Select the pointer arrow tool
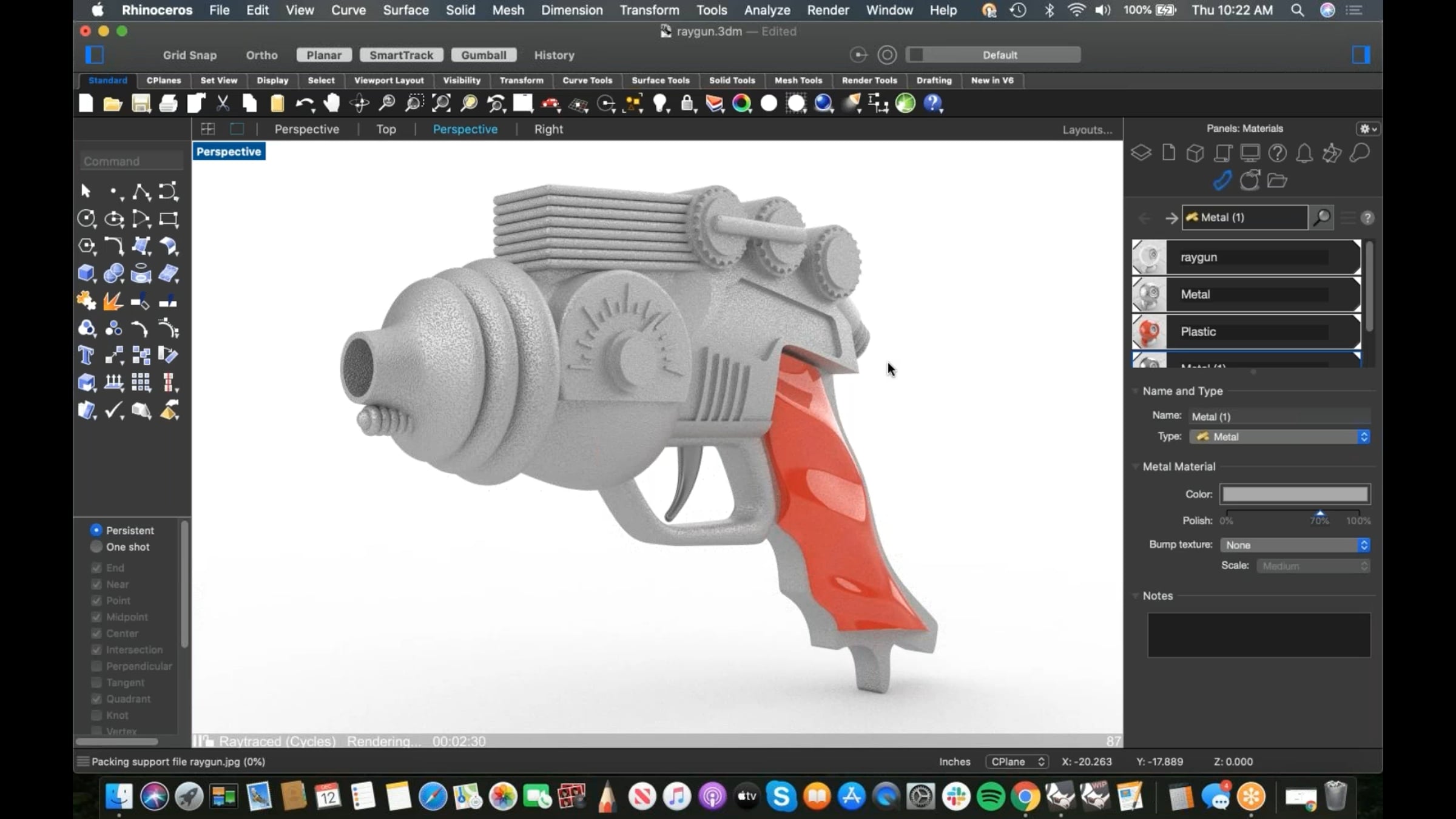The height and width of the screenshot is (819, 1456). tap(86, 192)
